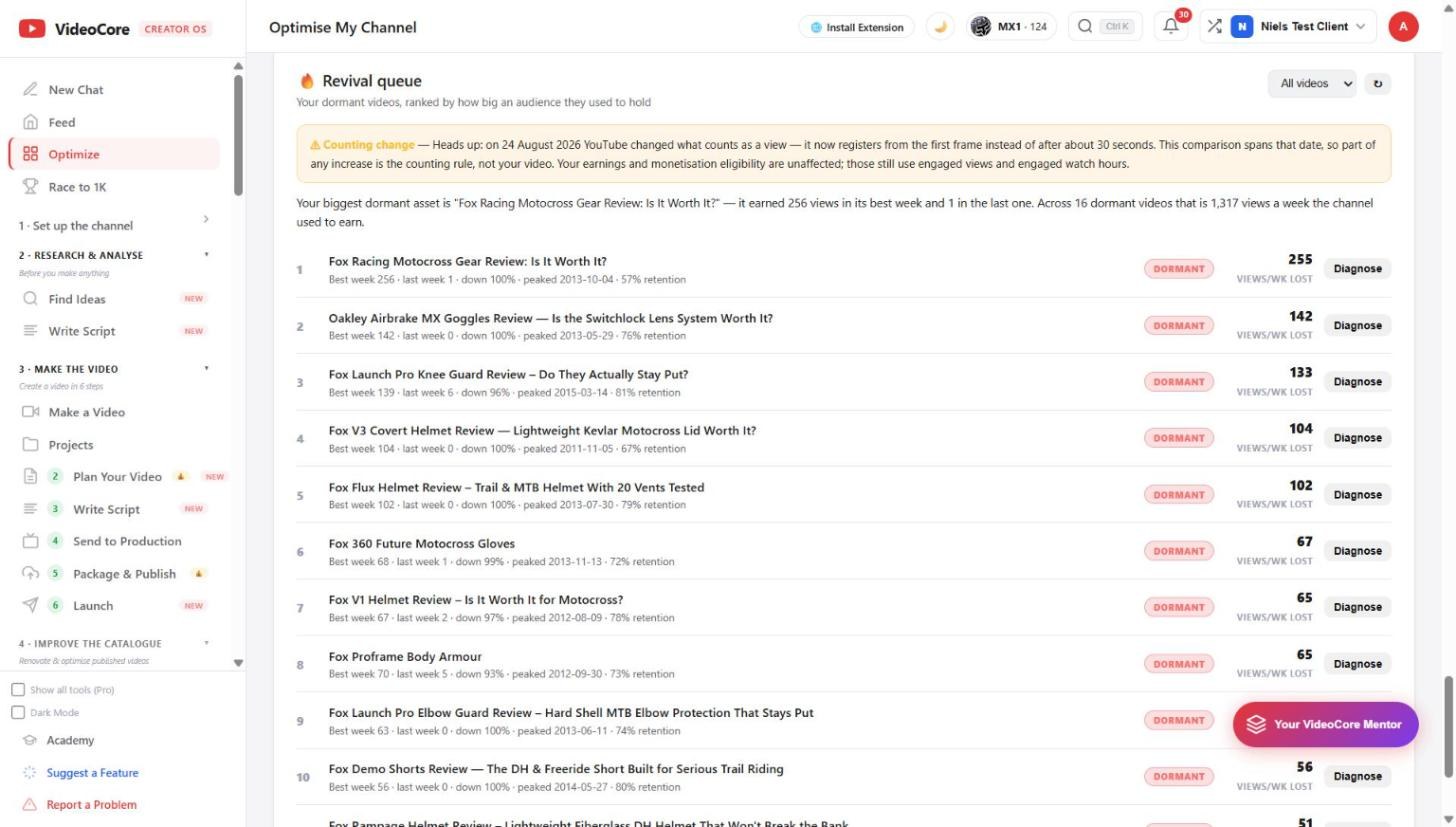Open Your VideoCore Mentor button
Screen dimensions: 1456x827
(x=1325, y=724)
